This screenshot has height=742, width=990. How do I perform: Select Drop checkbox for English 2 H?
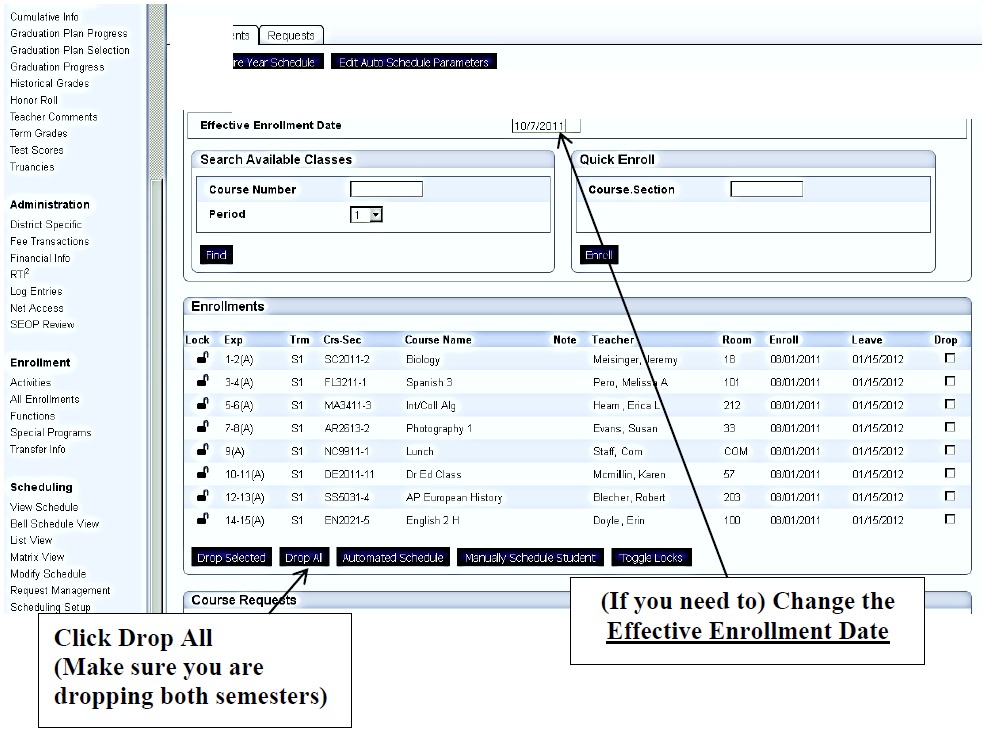pos(949,519)
